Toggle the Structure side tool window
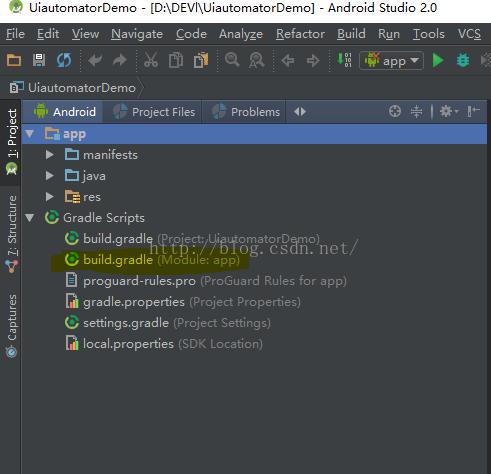The height and width of the screenshot is (474, 491). [12, 233]
